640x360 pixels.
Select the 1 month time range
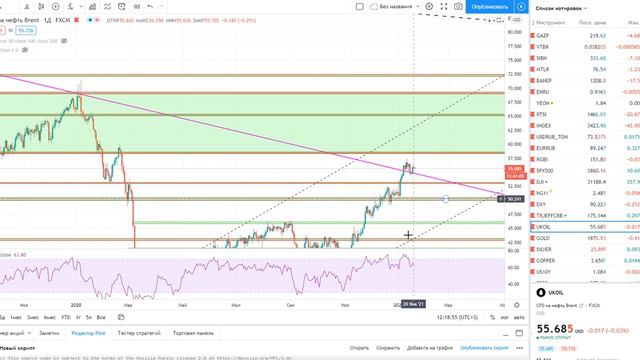(16, 317)
